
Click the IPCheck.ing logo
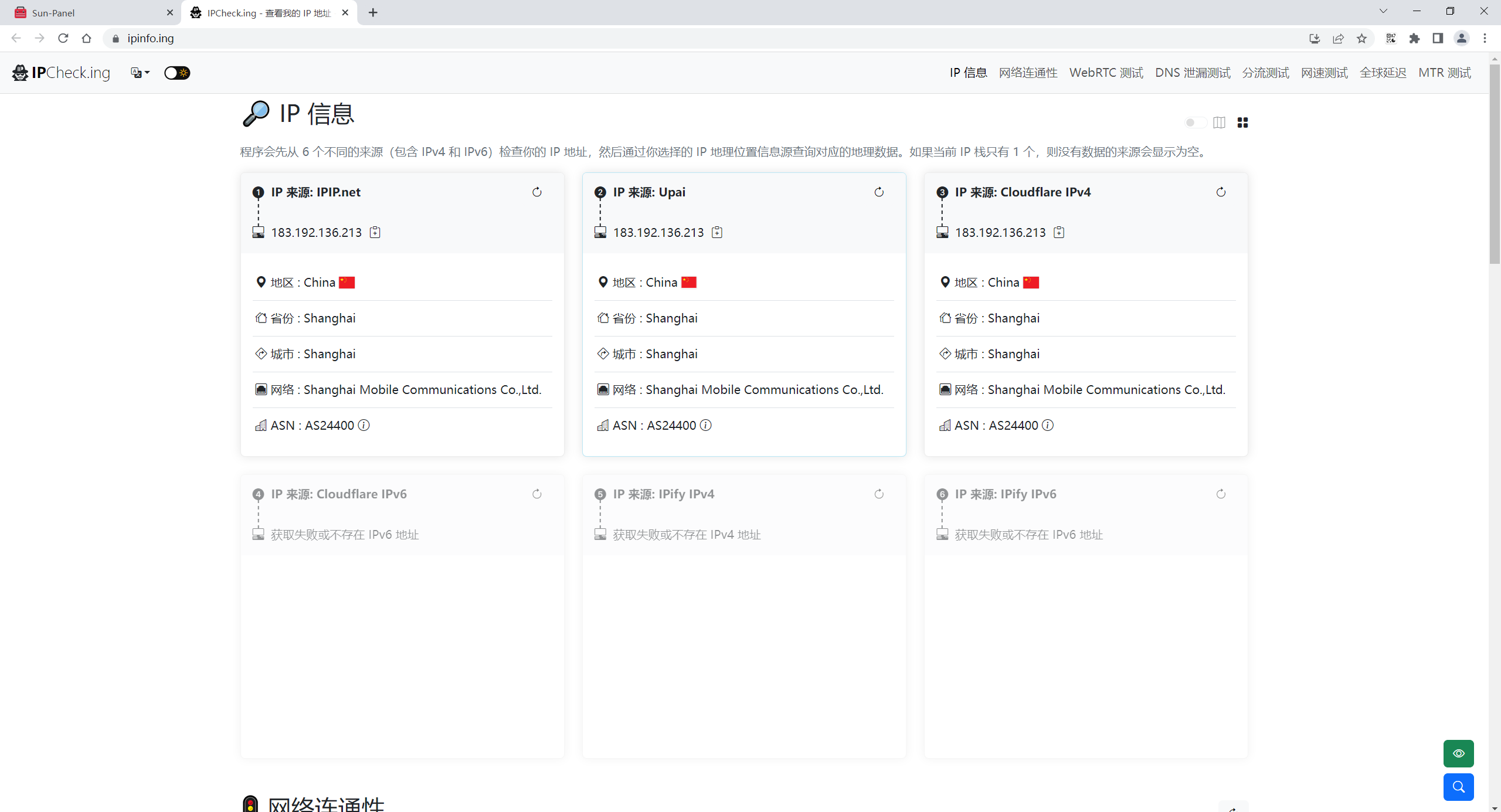(61, 73)
